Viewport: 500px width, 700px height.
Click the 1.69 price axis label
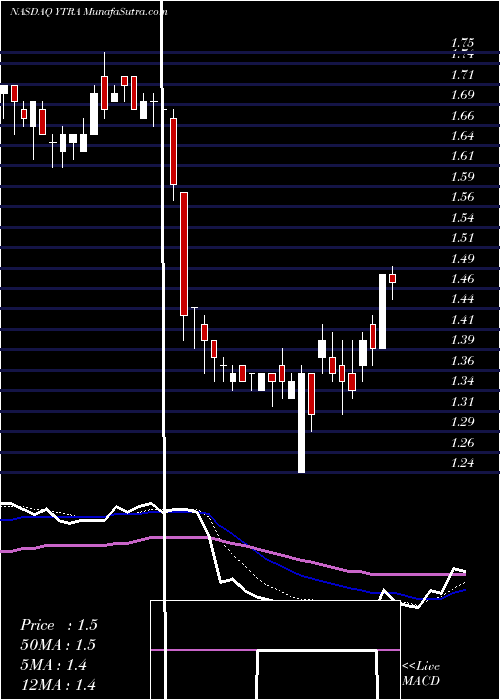(x=462, y=95)
